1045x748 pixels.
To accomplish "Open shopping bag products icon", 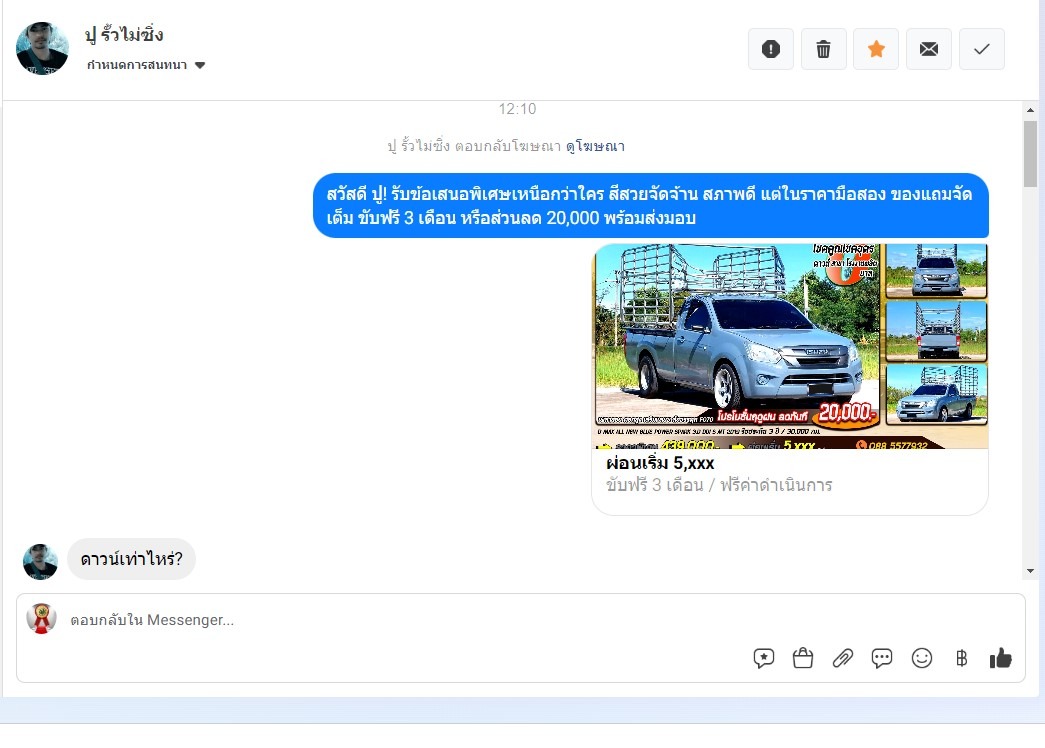I will 802,658.
